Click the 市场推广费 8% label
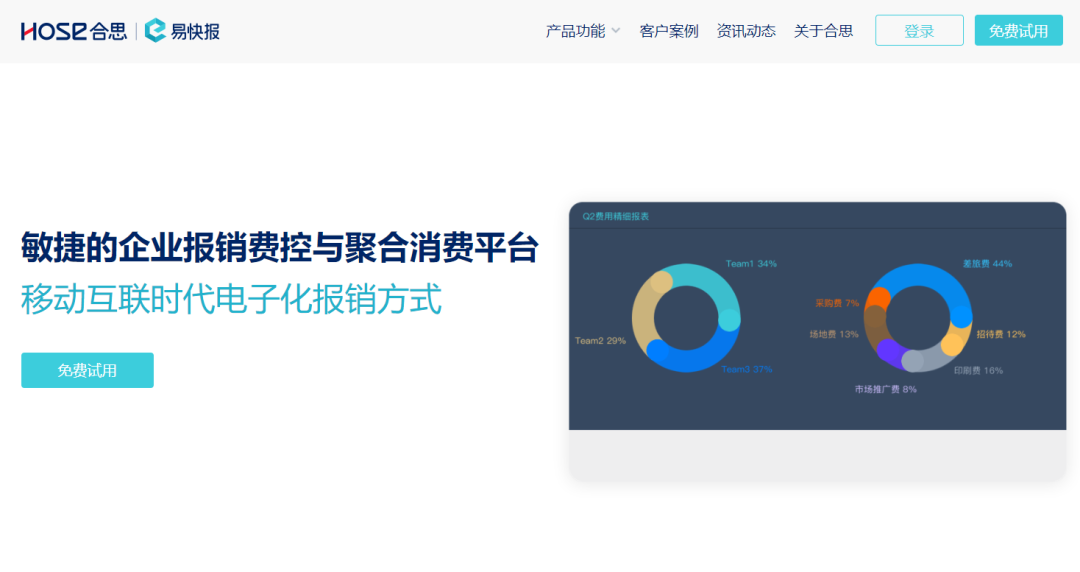 tap(886, 389)
